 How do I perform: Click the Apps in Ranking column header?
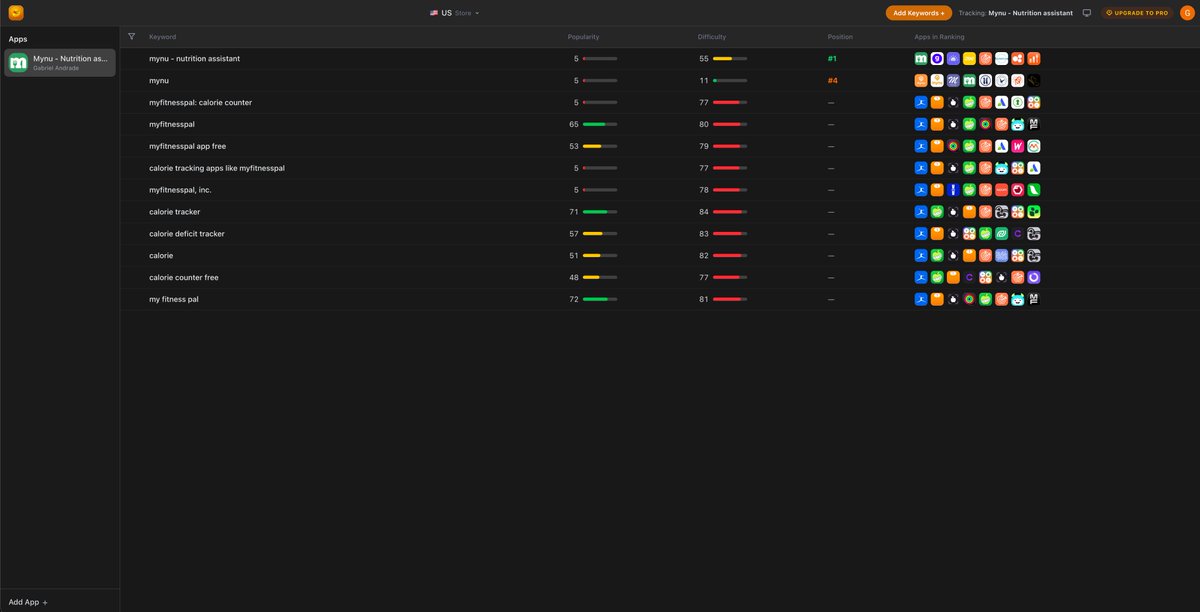coord(939,37)
